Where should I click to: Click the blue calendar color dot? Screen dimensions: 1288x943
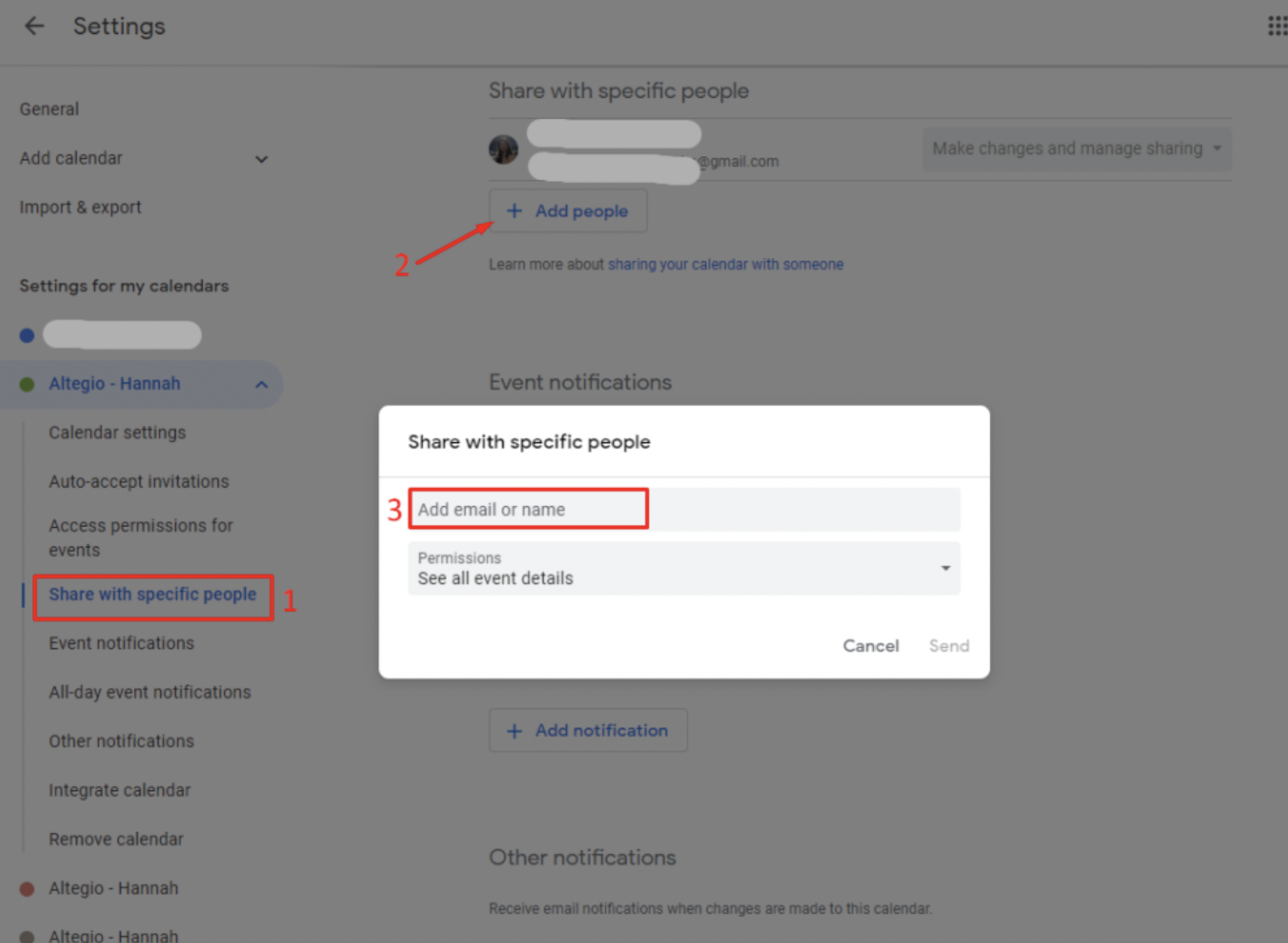(27, 335)
